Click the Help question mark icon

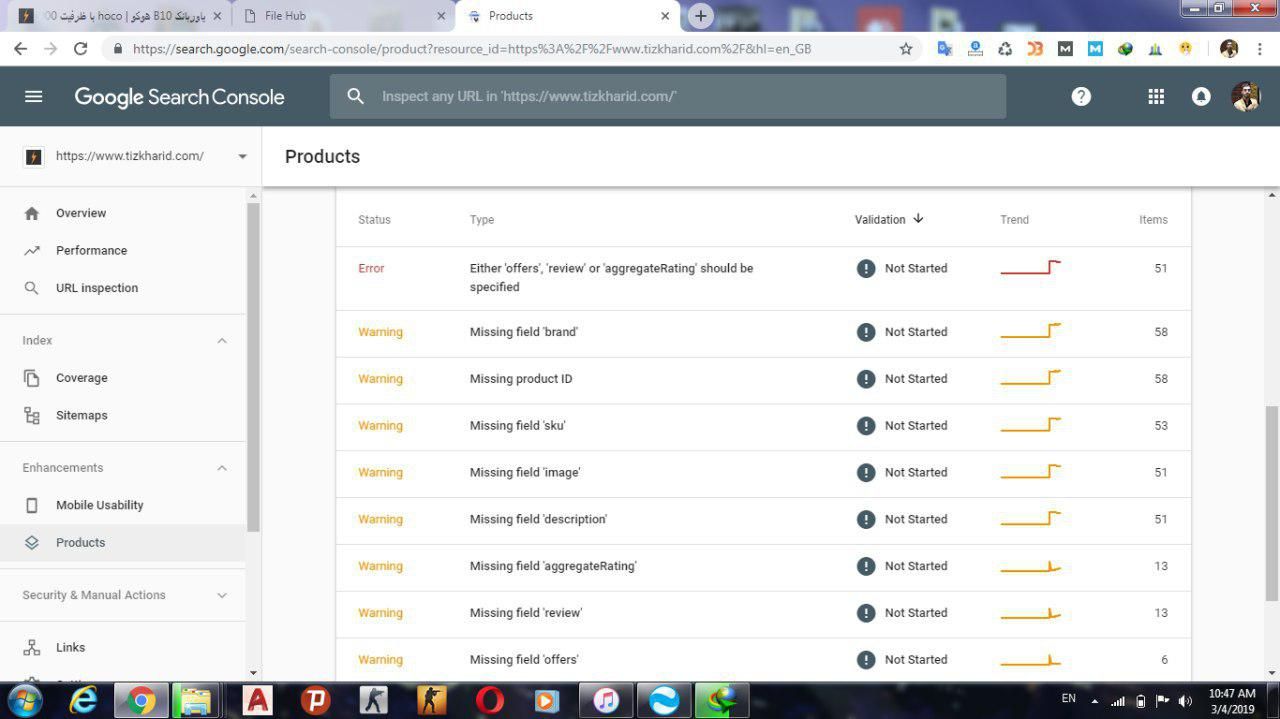click(1081, 96)
